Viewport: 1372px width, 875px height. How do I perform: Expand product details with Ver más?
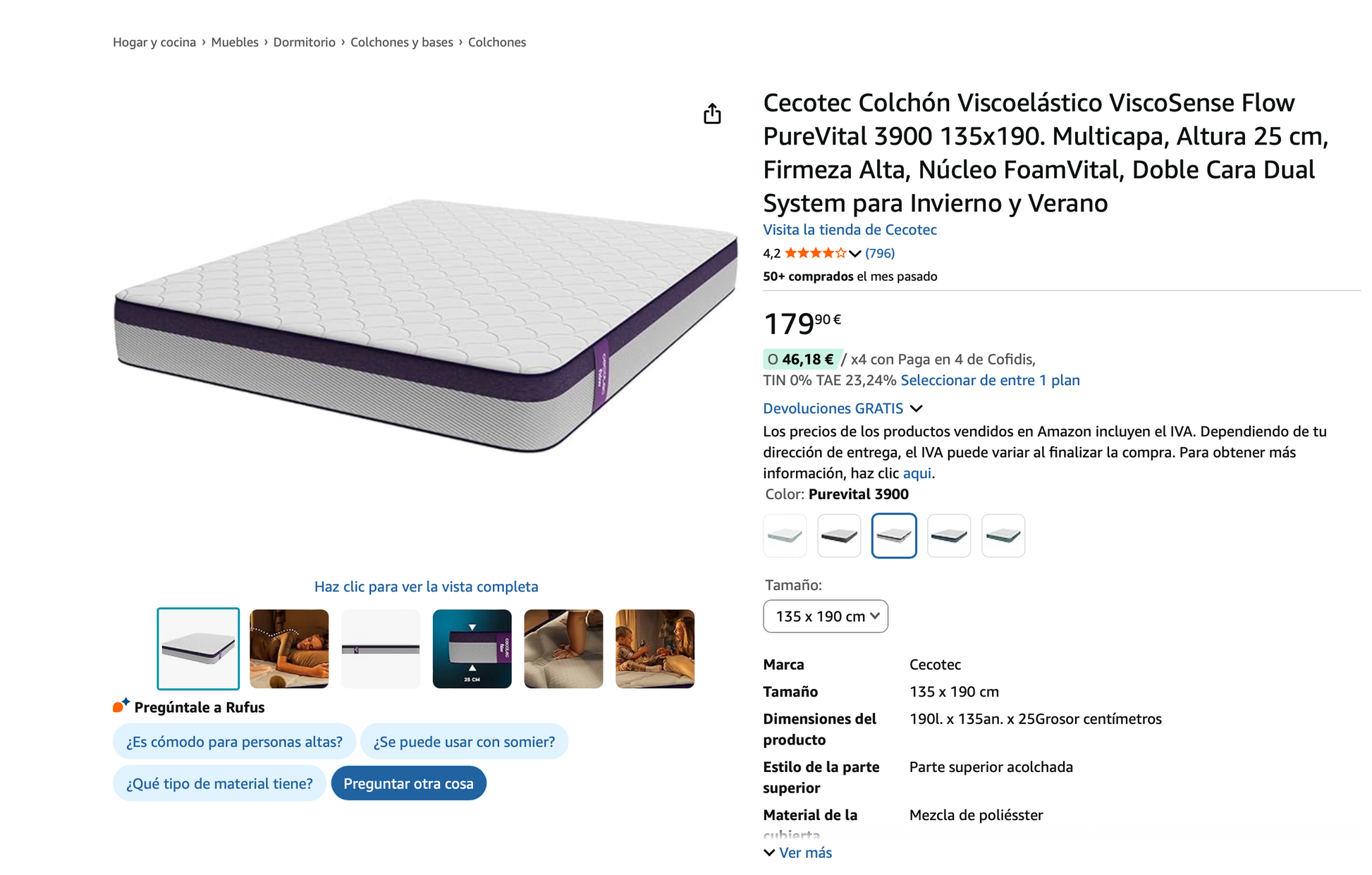798,852
